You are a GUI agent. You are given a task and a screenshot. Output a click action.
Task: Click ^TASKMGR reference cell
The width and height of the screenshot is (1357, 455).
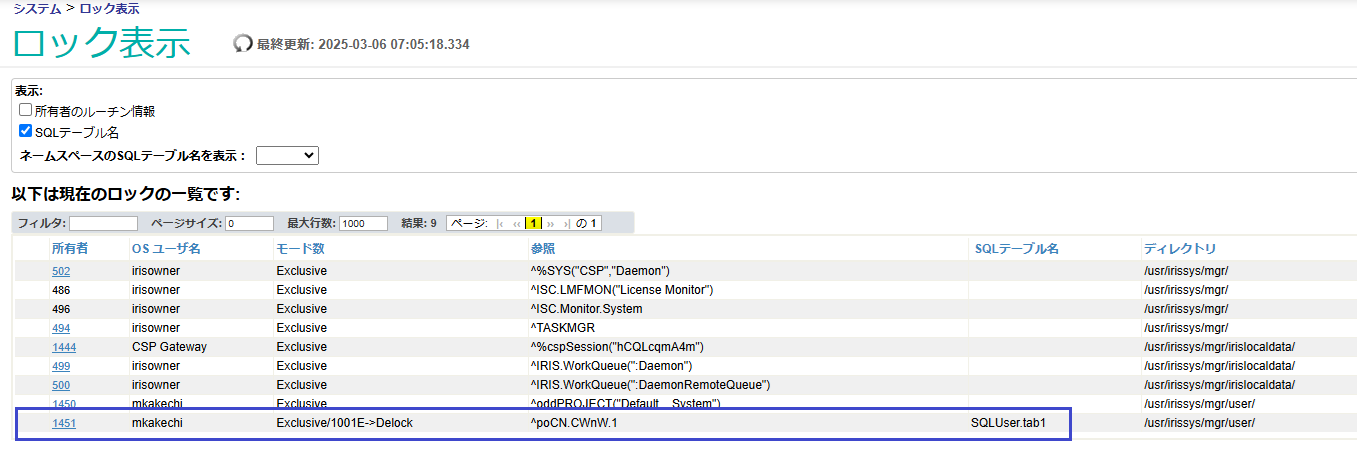click(563, 328)
